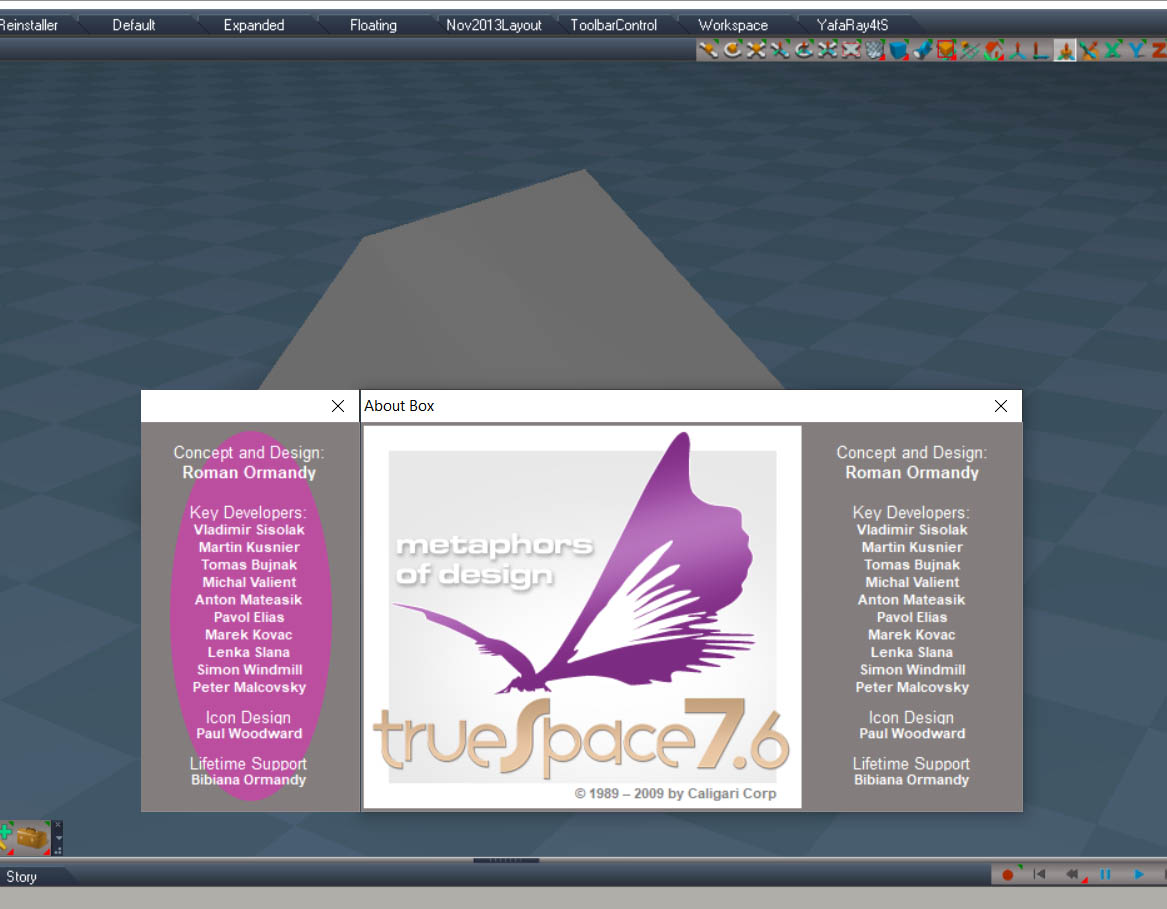Select the Floating layout tab

(373, 25)
